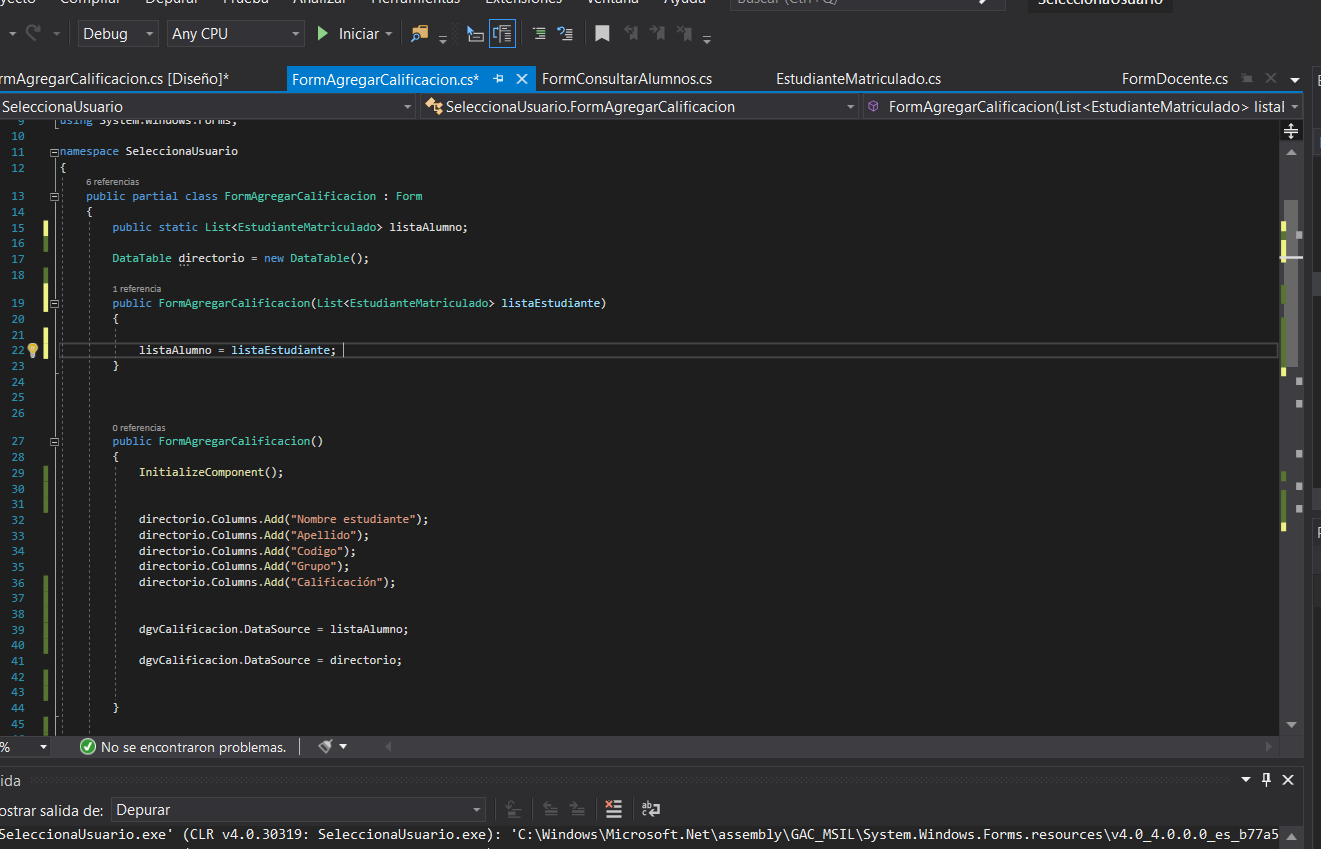Click the grayed-out Redo arrow icon

point(32,33)
